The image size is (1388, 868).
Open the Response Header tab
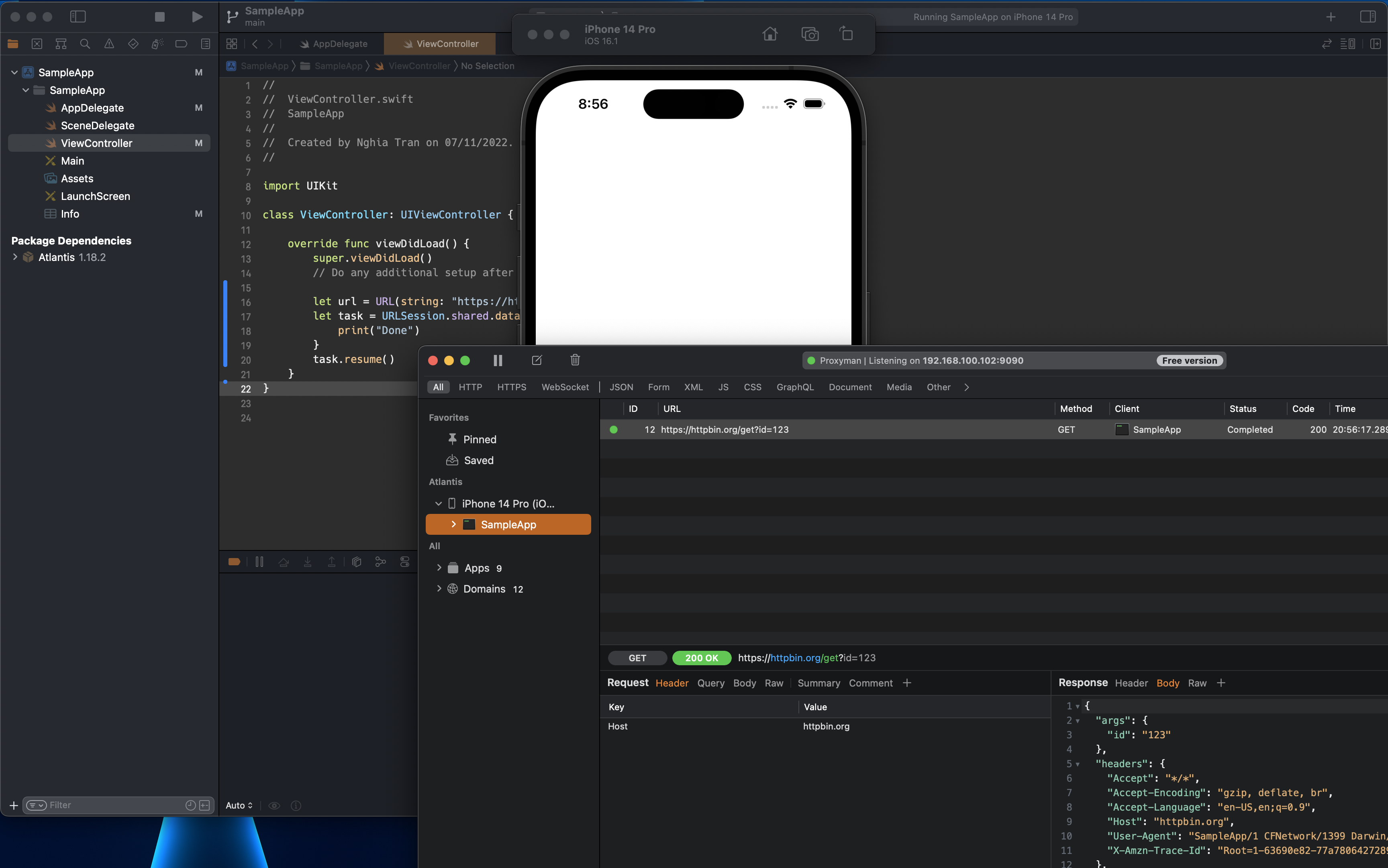pos(1131,683)
